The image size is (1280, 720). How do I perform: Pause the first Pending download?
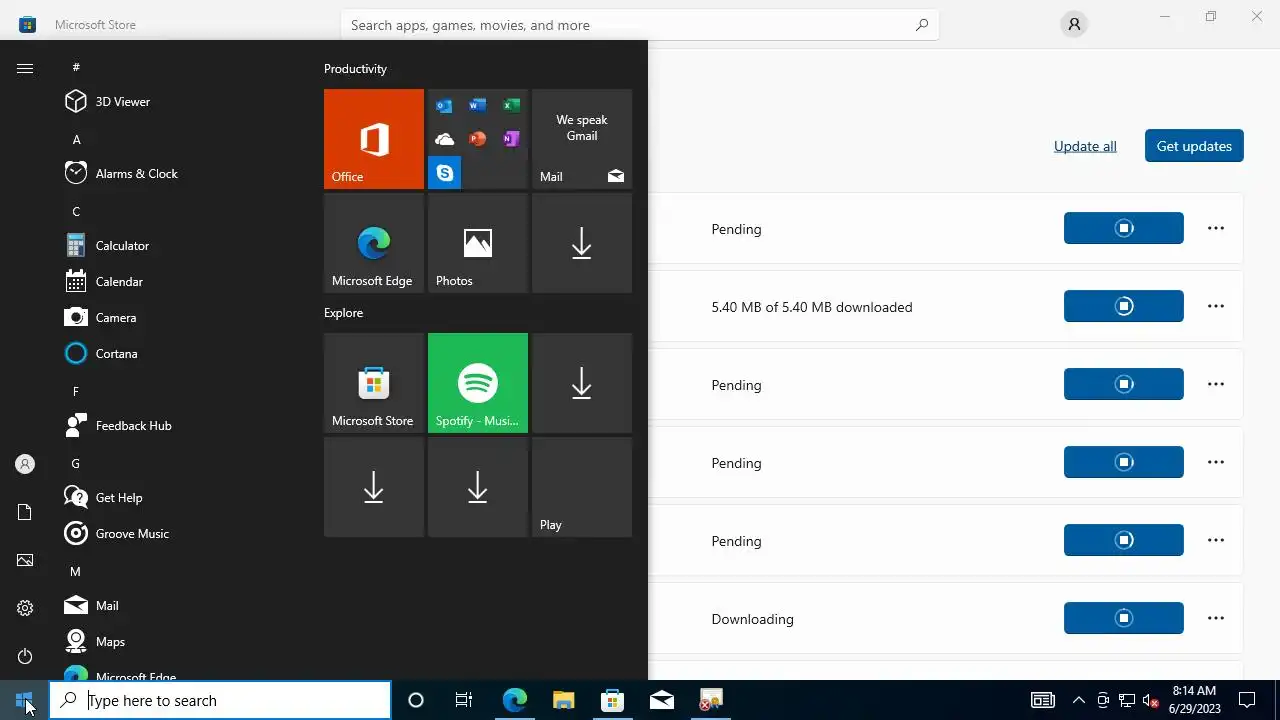1124,228
